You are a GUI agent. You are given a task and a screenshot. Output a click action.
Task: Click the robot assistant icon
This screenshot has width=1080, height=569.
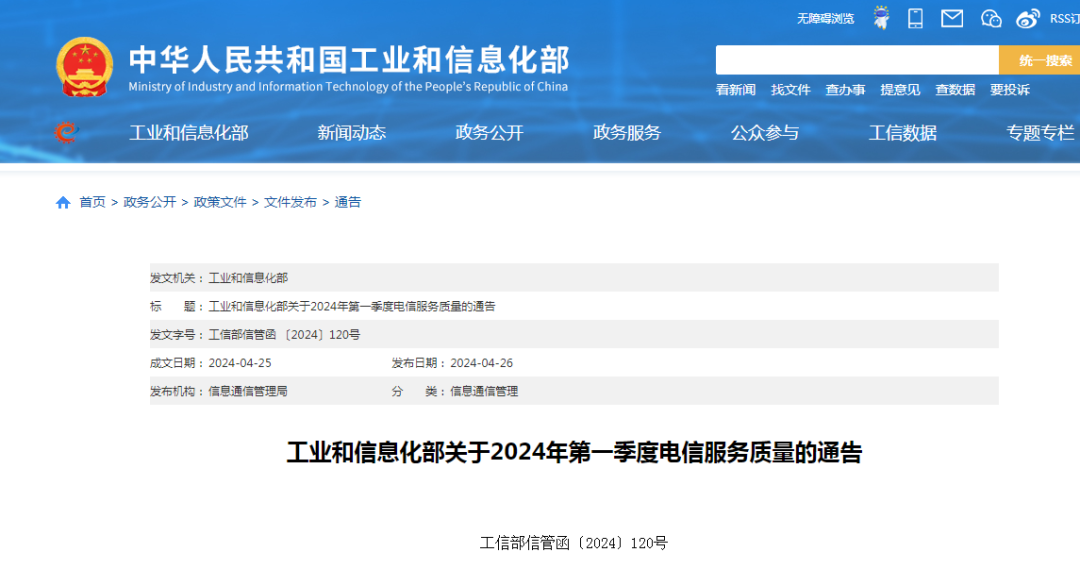click(881, 18)
